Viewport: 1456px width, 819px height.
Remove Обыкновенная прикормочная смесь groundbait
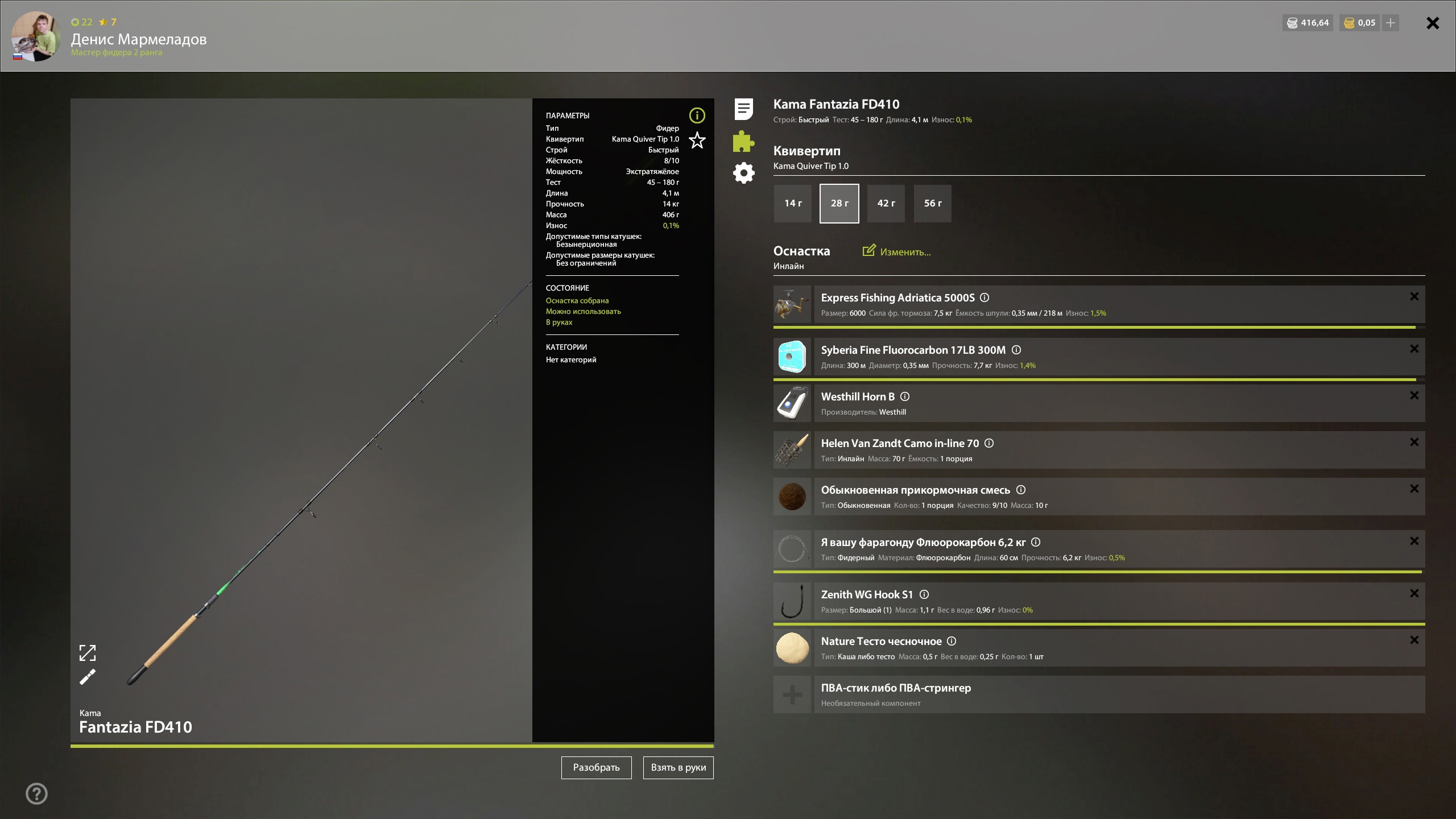pyautogui.click(x=1414, y=489)
